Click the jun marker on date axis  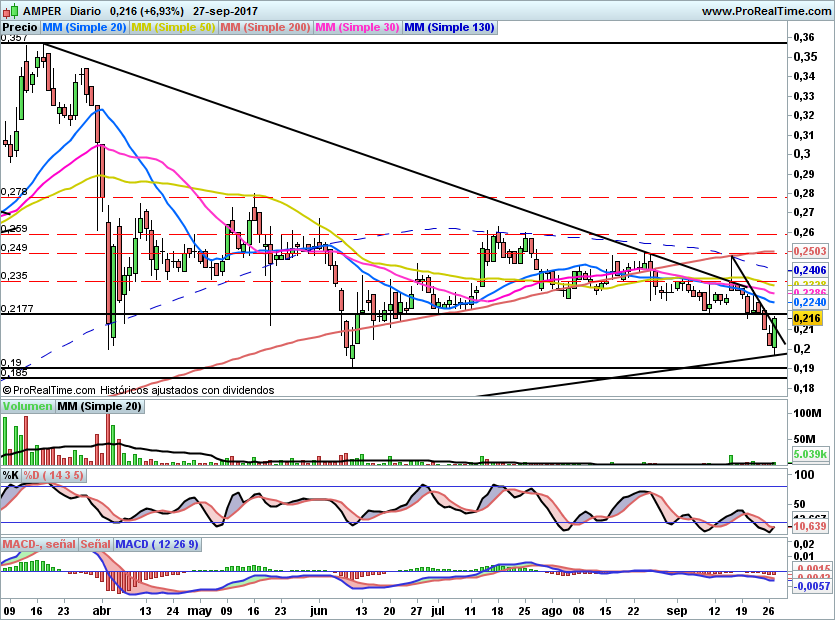click(x=318, y=611)
